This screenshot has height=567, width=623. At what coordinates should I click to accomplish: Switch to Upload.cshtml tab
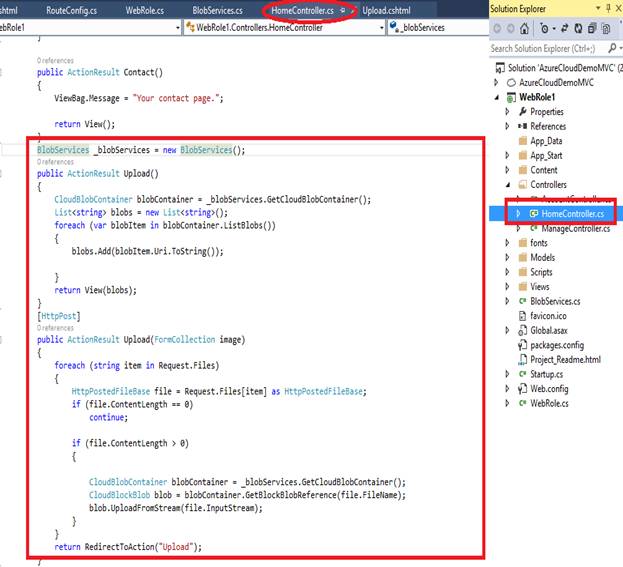point(386,10)
